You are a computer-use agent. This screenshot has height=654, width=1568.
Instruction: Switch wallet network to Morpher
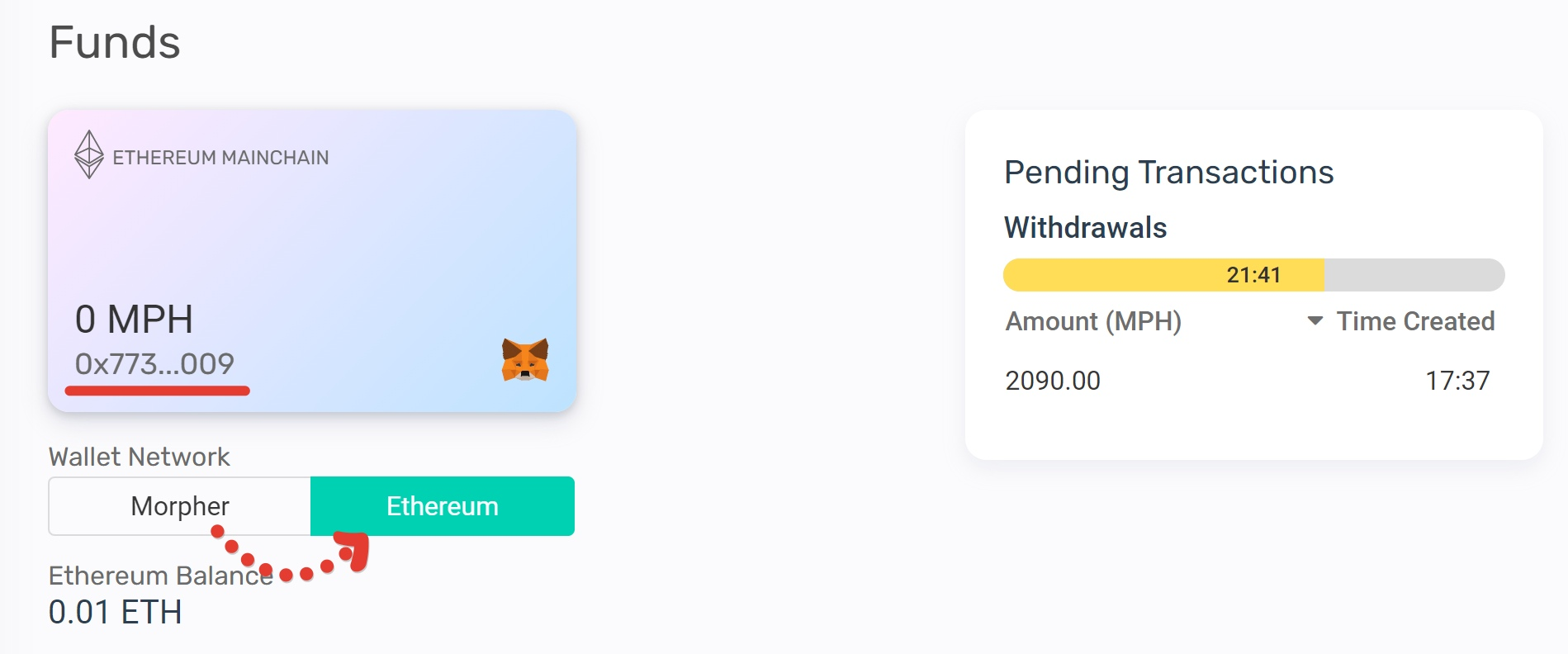pyautogui.click(x=180, y=506)
